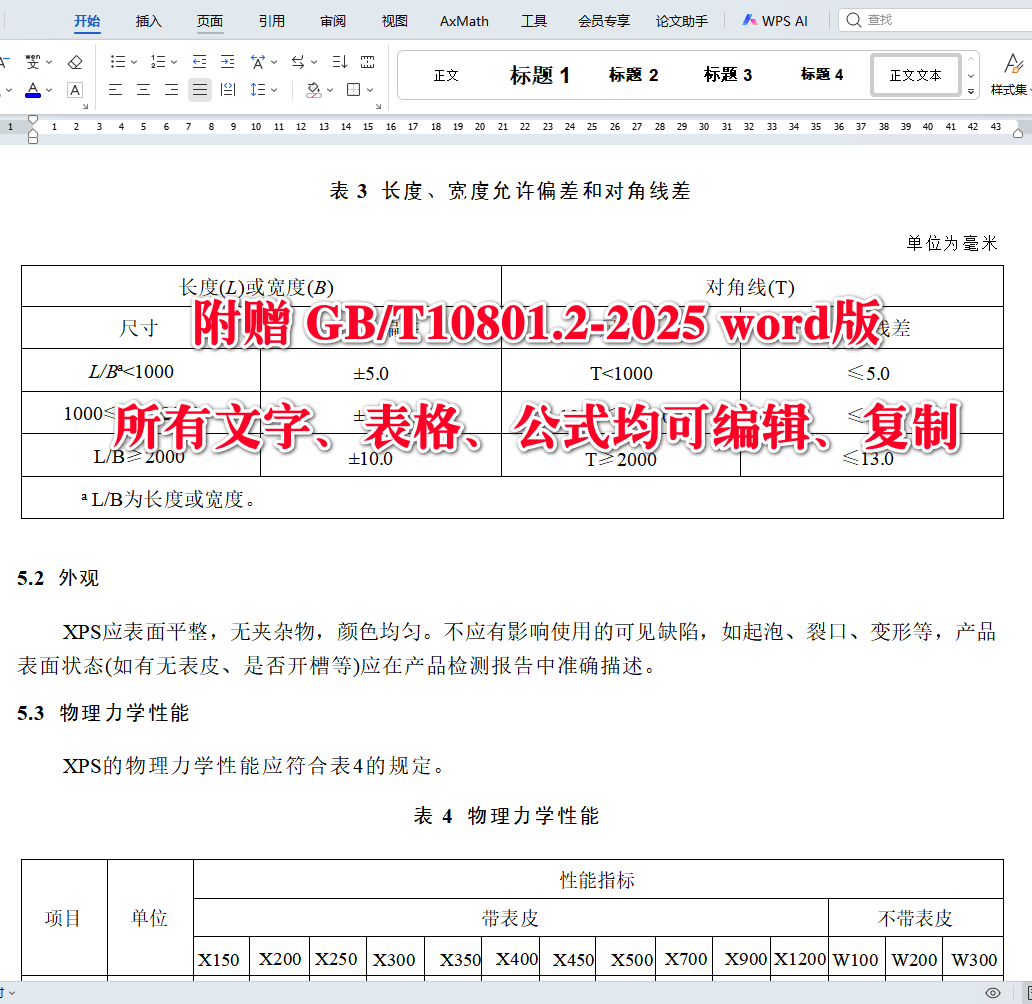Open the AxMath tab
This screenshot has width=1032, height=1004.
[464, 21]
